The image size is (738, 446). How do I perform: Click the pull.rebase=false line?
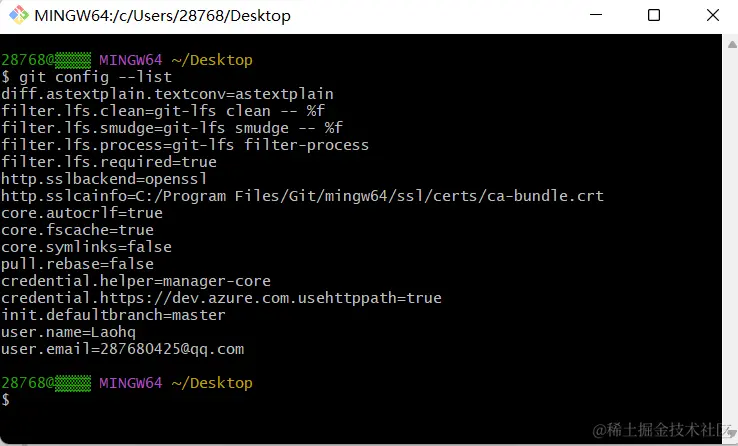(78, 264)
